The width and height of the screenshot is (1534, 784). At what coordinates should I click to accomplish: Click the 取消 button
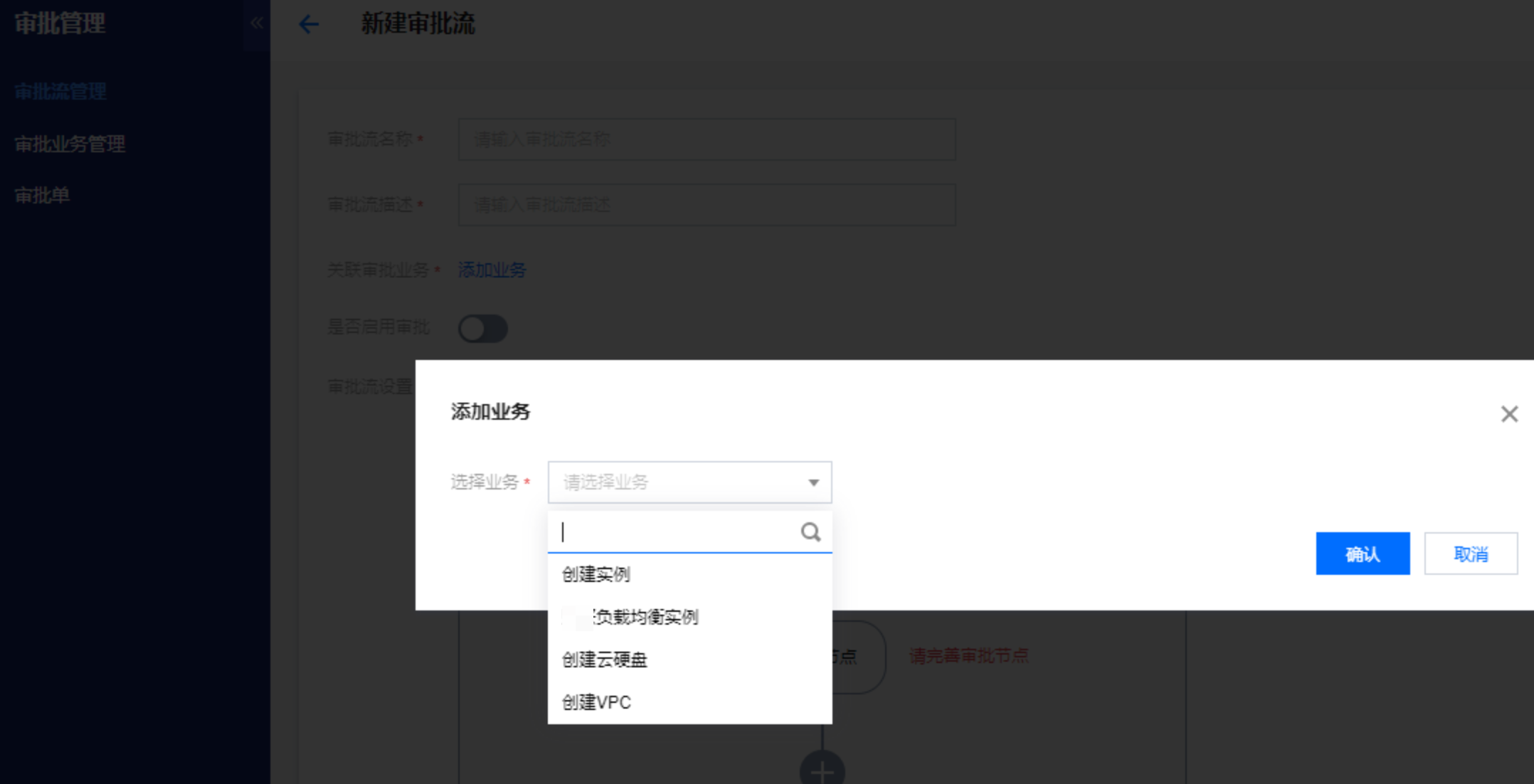(x=1470, y=554)
